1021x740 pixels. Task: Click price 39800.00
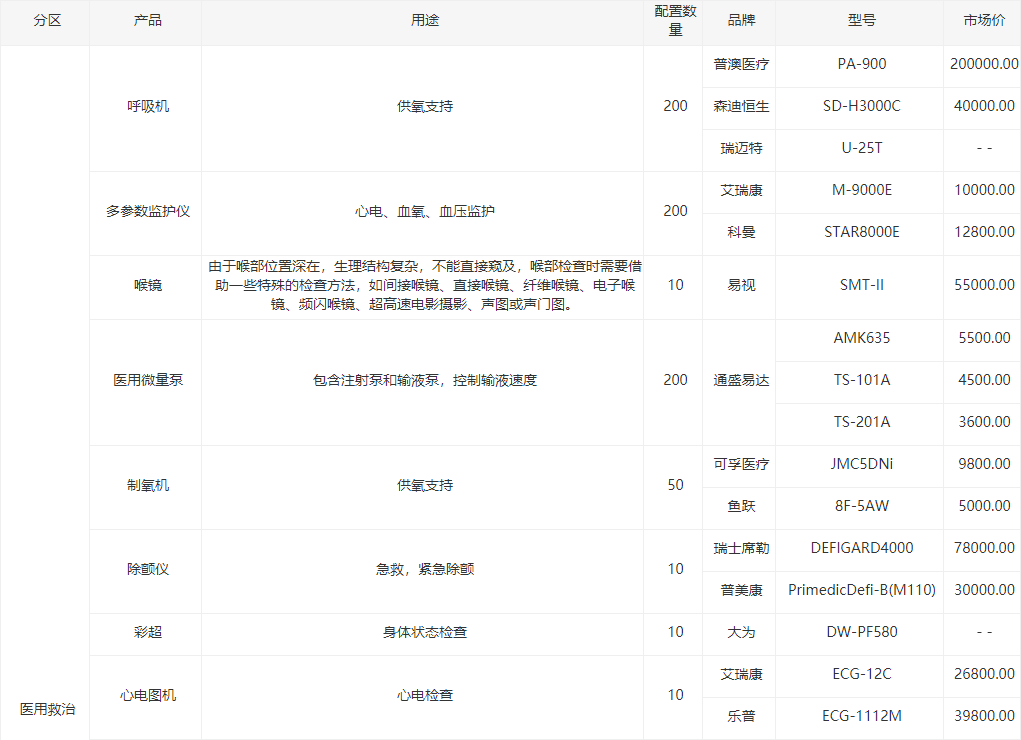[984, 716]
